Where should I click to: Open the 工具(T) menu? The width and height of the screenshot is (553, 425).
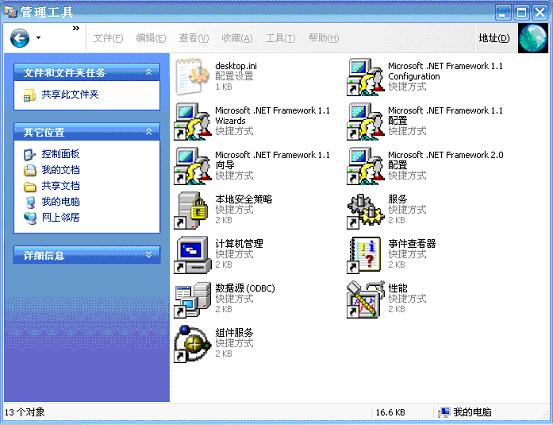click(280, 38)
